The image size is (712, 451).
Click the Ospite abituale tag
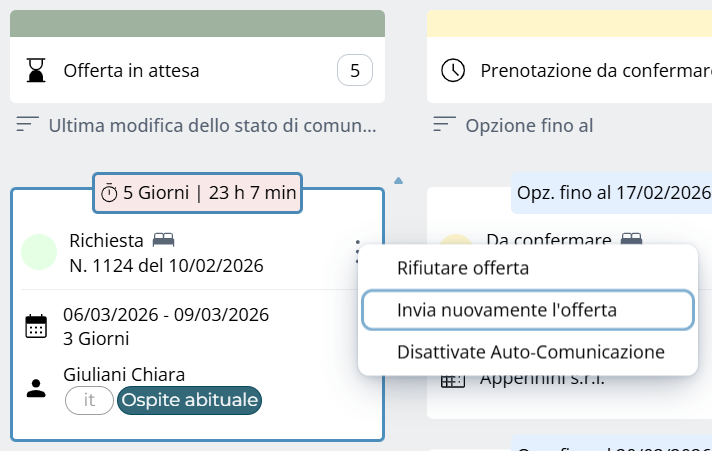[x=189, y=401]
